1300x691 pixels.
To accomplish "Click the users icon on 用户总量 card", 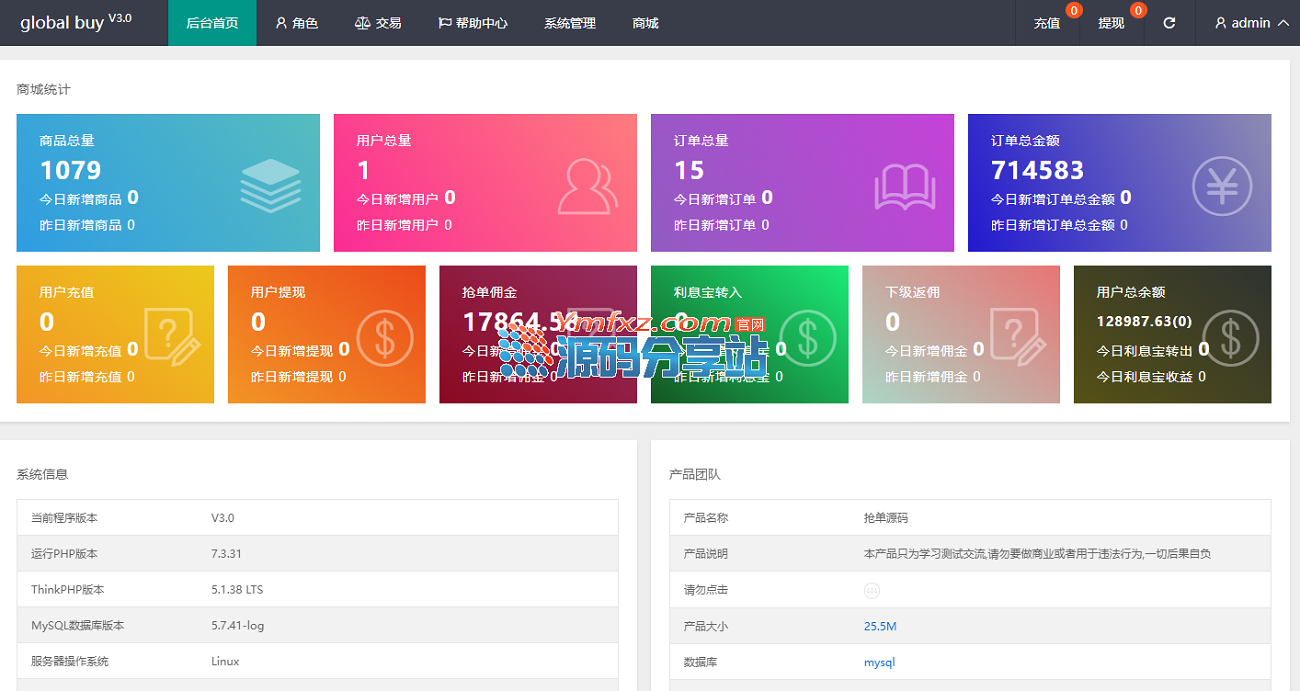I will [586, 186].
